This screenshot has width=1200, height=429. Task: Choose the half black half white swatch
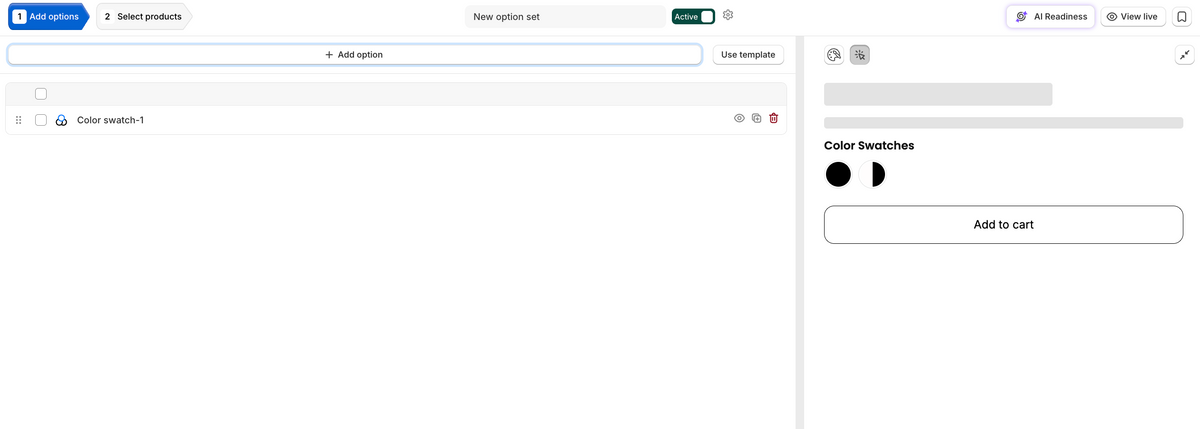[x=872, y=174]
